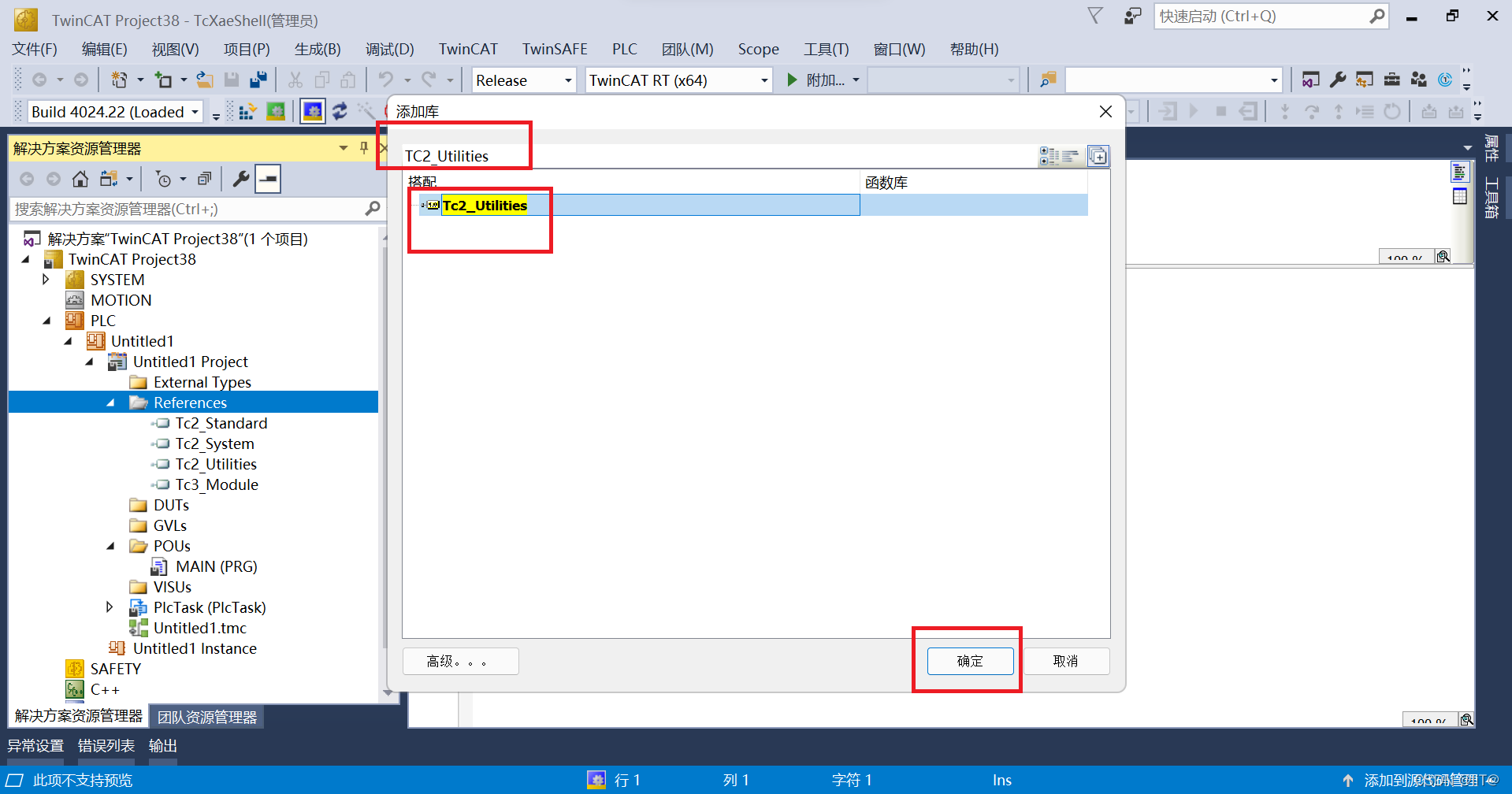The image size is (1512, 794).
Task: Open the Solution Explorer window options dropdown
Action: 344,148
